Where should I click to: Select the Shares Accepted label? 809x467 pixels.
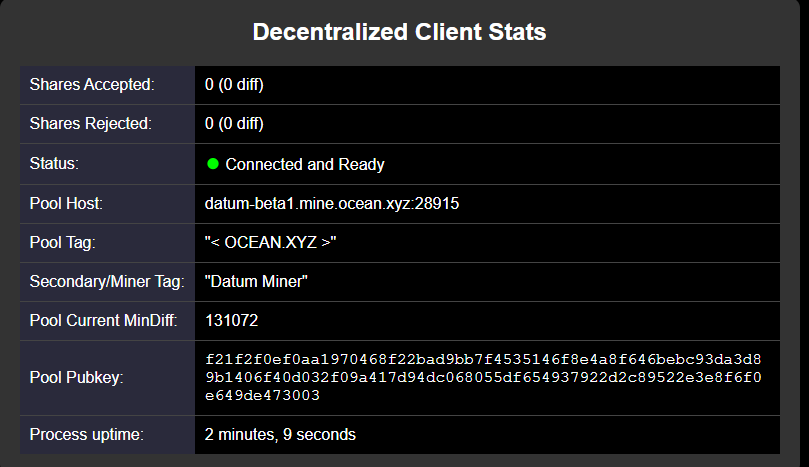point(92,85)
